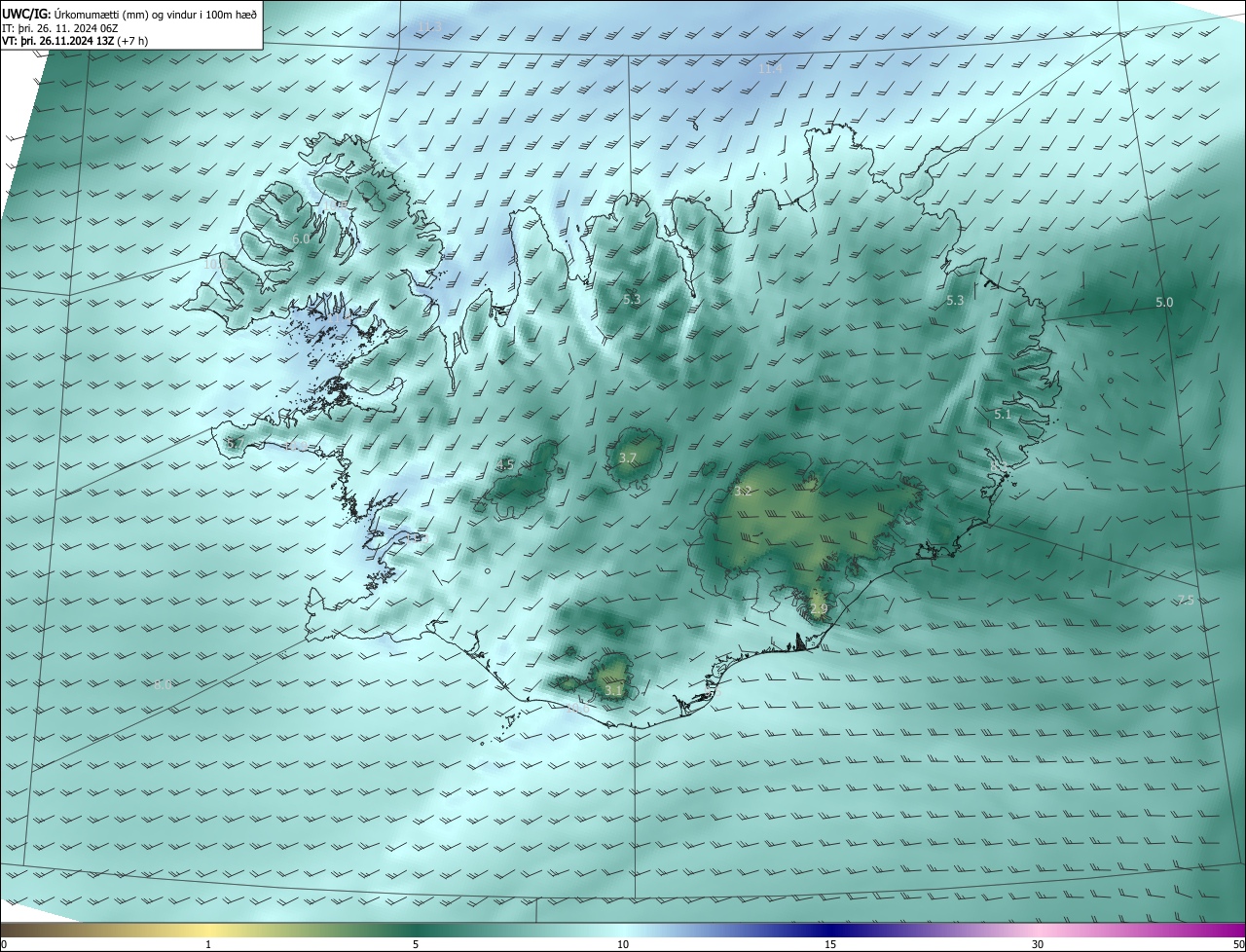
Task: Click the 15 tick on the color scale
Action: 830,944
